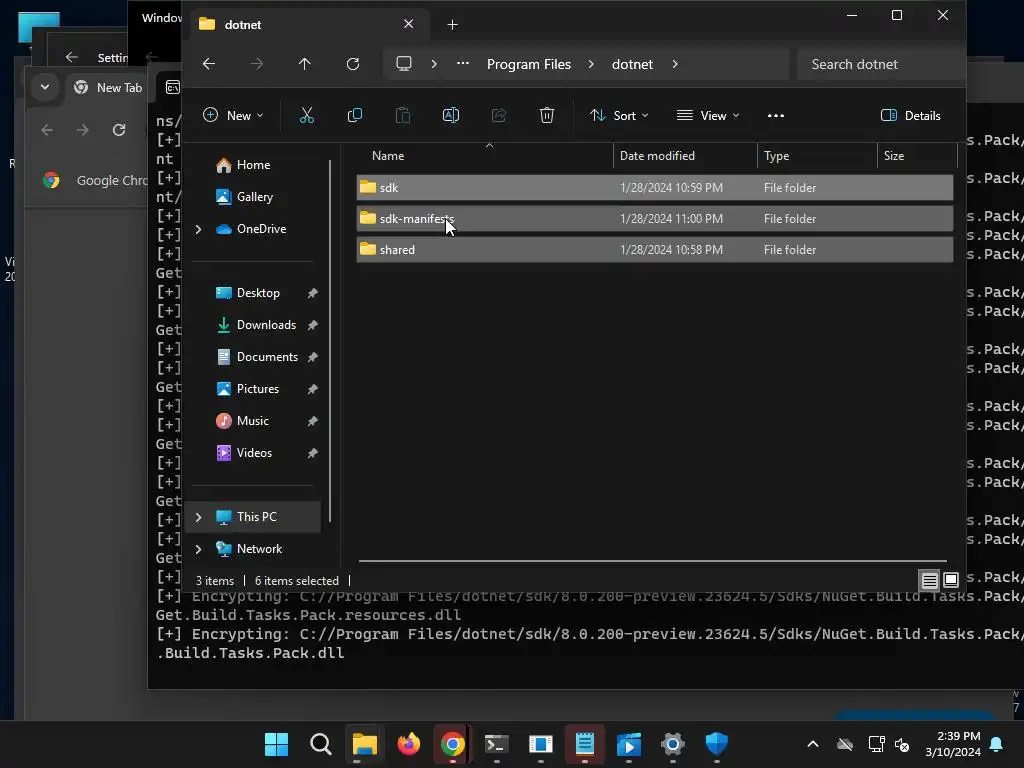Image resolution: width=1024 pixels, height=768 pixels.
Task: Go back in File Explorer
Action: pos(209,64)
